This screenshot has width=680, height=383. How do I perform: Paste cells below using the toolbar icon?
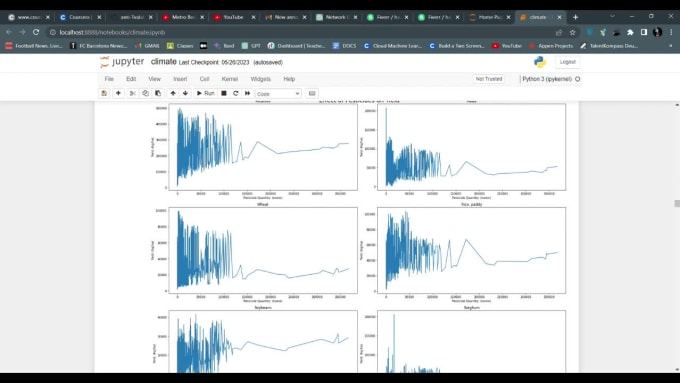click(x=158, y=93)
